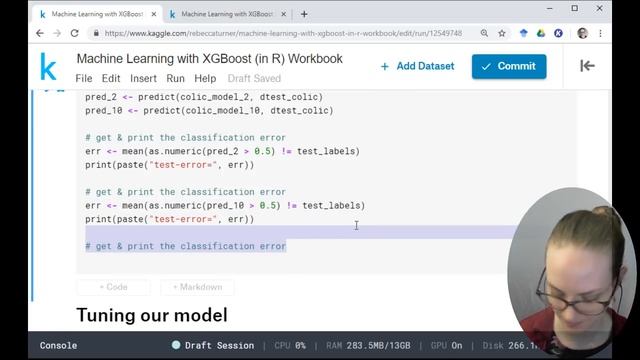Open the Google Drive extension icon
The image size is (640, 360).
(541, 33)
